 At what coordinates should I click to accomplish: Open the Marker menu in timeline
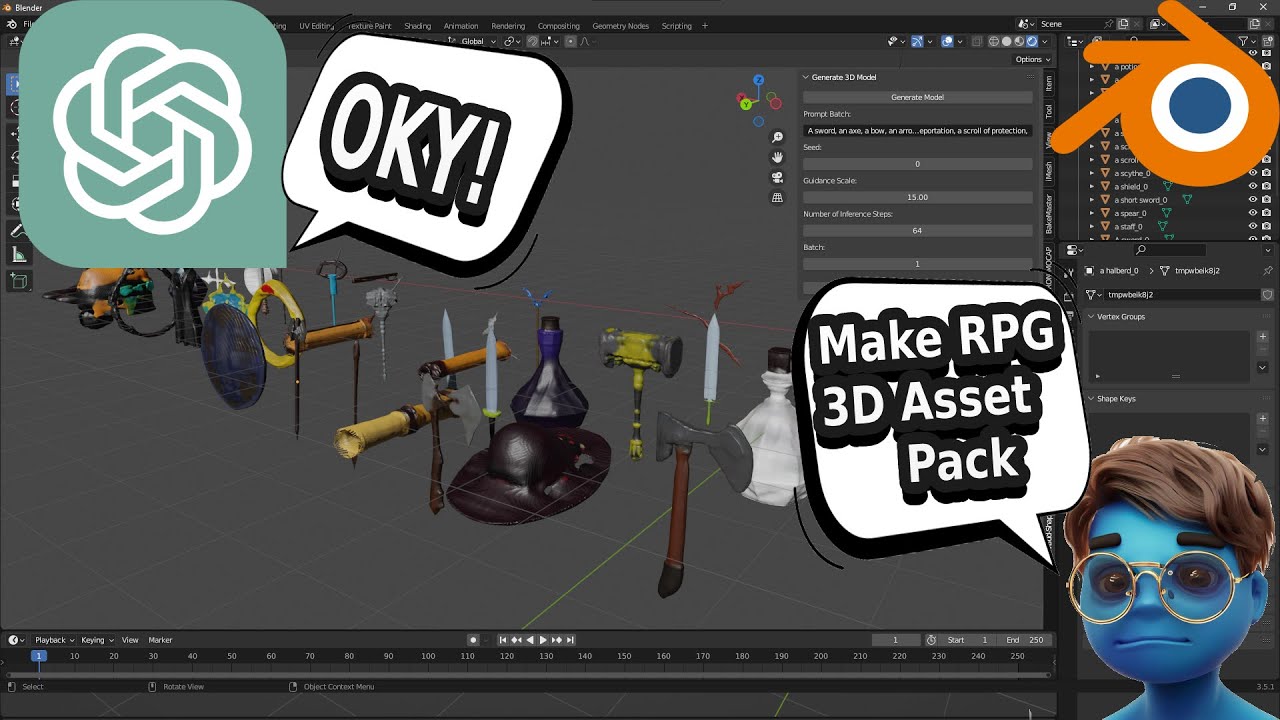[x=160, y=640]
